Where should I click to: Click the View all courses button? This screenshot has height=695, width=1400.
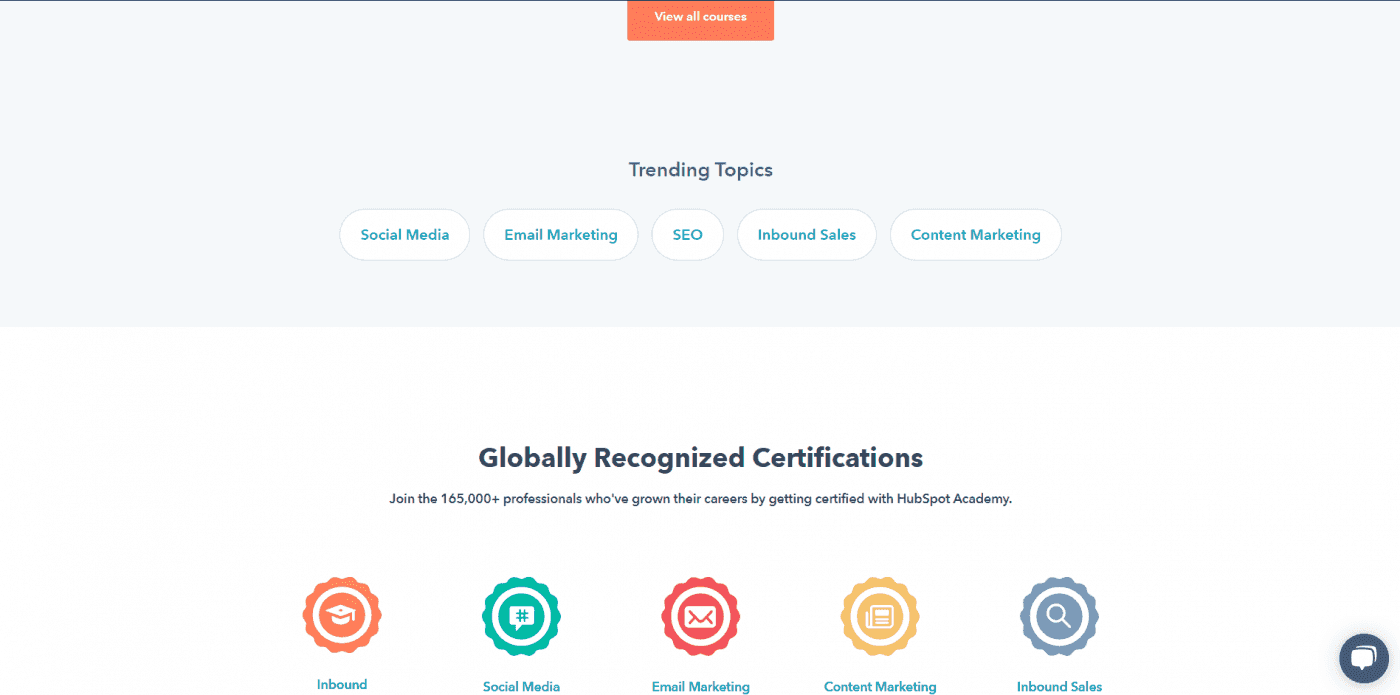click(700, 18)
